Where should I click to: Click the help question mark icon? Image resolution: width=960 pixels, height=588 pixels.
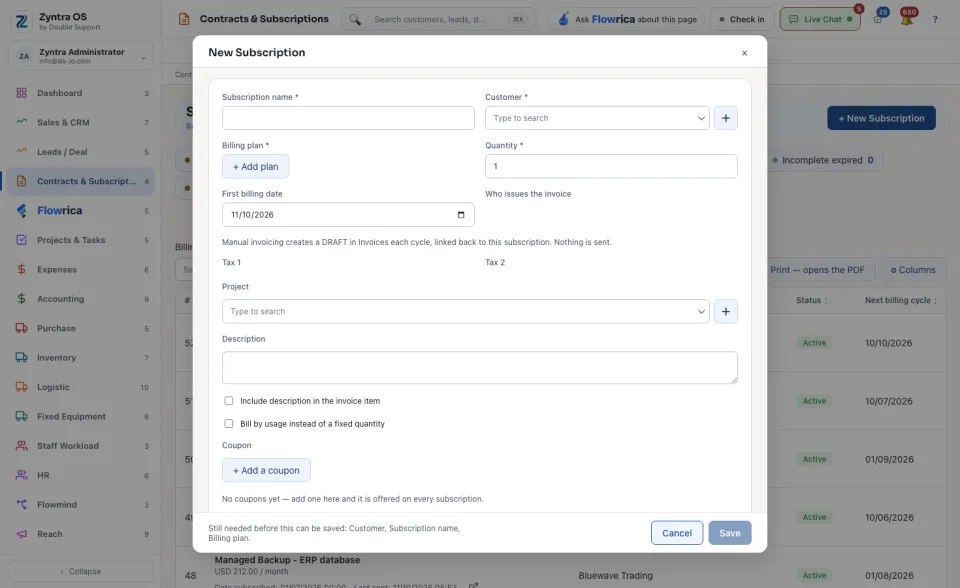935,19
